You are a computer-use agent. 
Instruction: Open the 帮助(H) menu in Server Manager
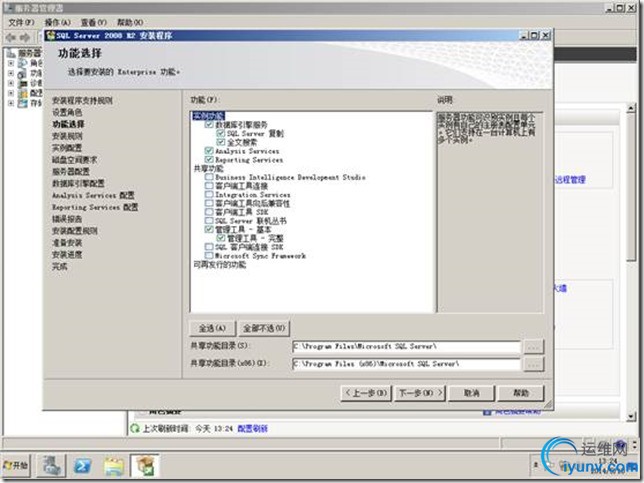130,22
